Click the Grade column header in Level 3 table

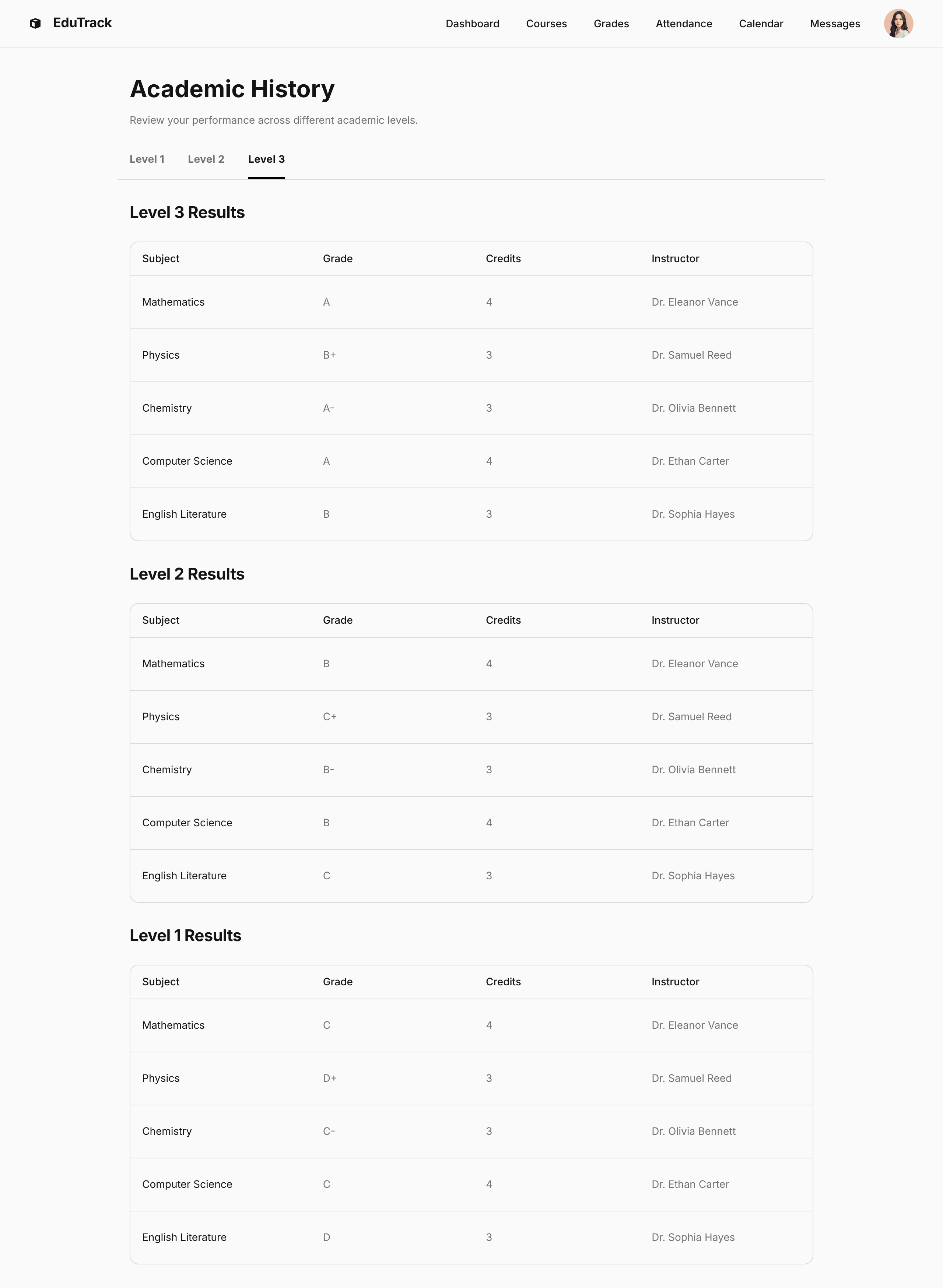click(337, 258)
